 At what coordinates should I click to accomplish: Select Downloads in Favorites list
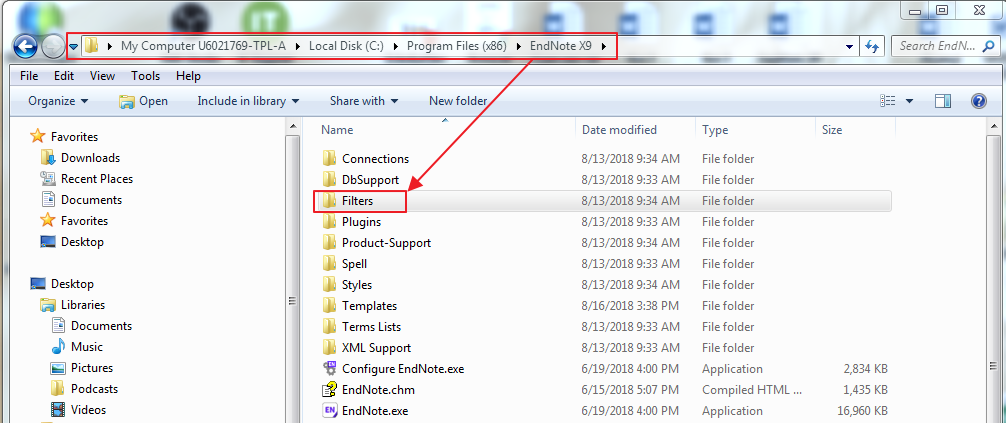coord(90,158)
